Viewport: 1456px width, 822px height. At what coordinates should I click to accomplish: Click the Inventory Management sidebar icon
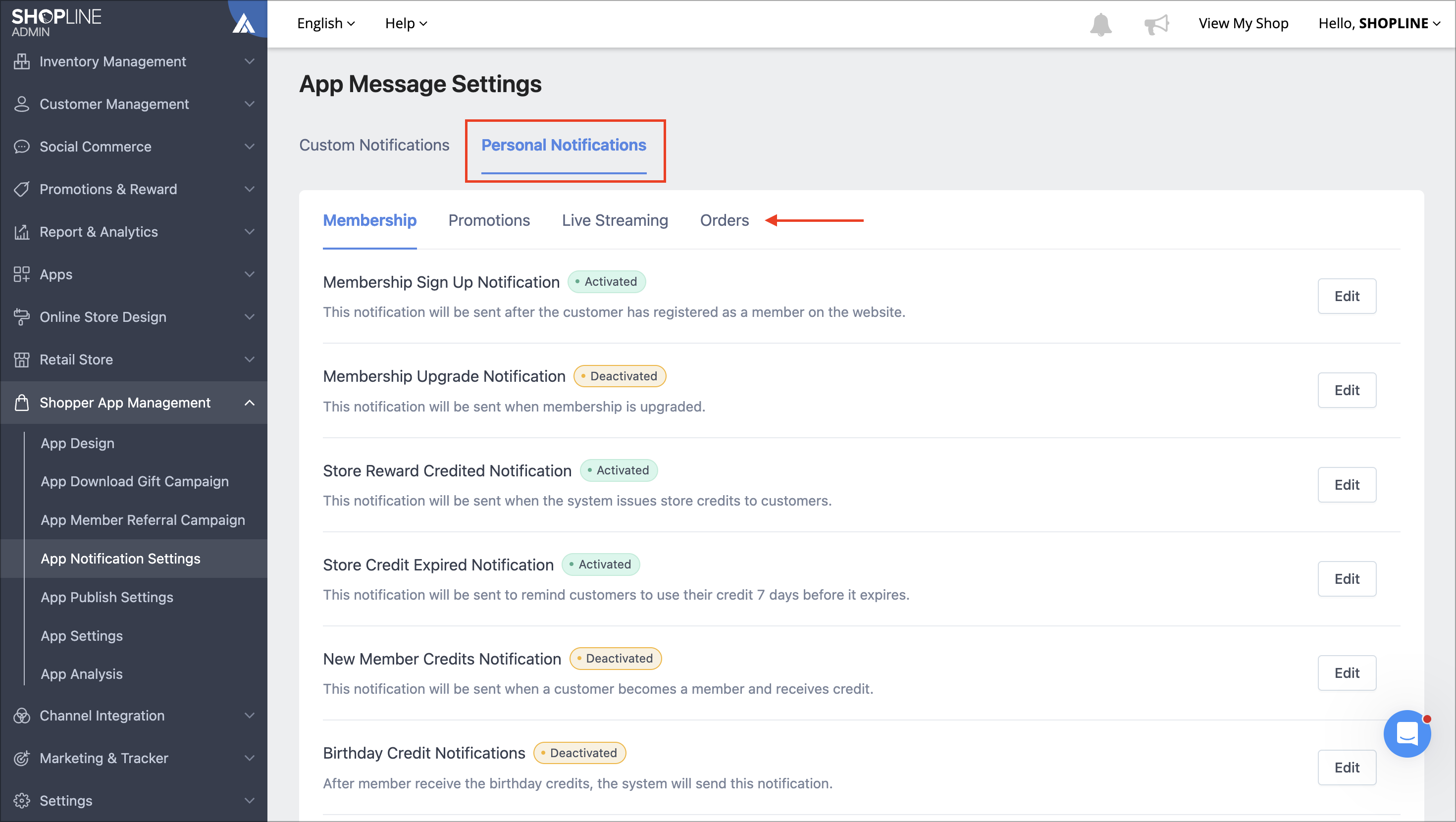pyautogui.click(x=21, y=61)
